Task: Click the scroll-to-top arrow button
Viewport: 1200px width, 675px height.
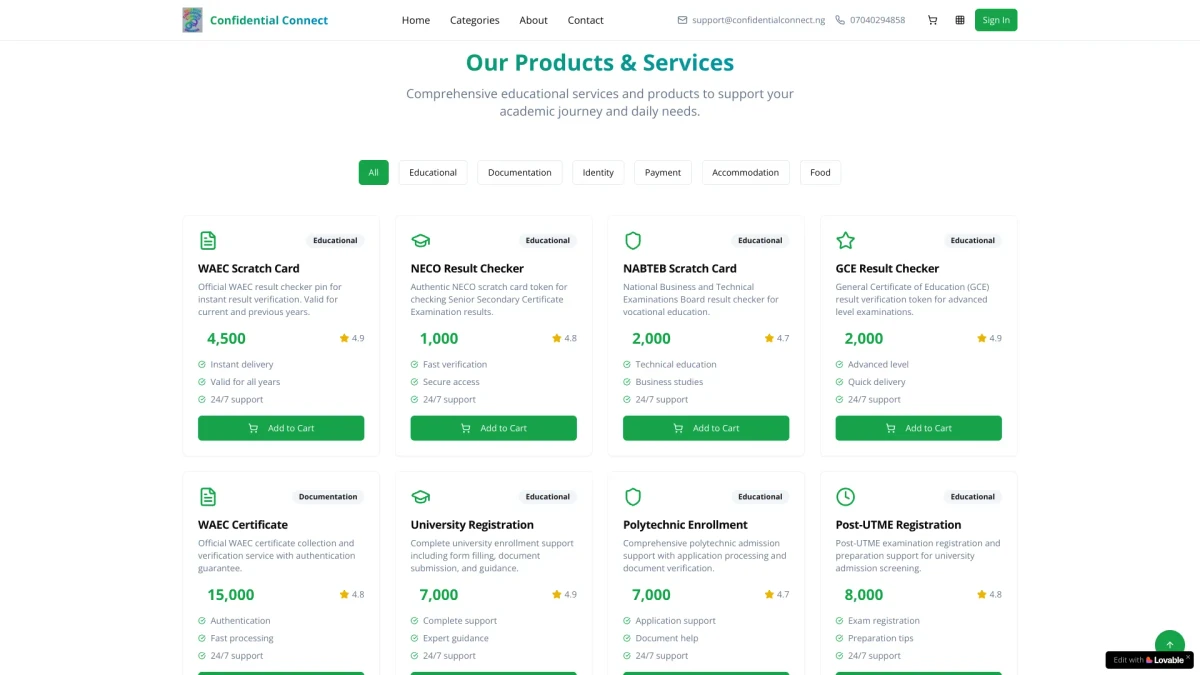Action: [x=1169, y=644]
